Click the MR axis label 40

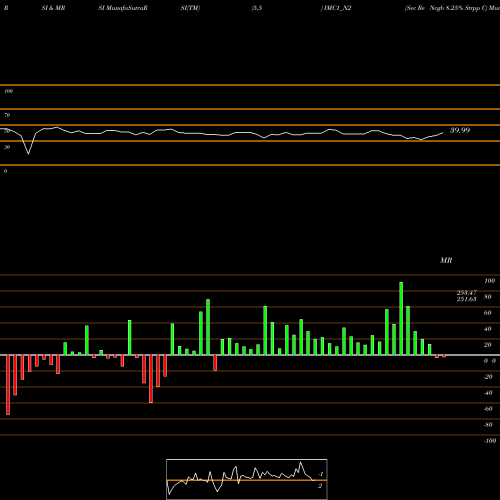pos(488,329)
